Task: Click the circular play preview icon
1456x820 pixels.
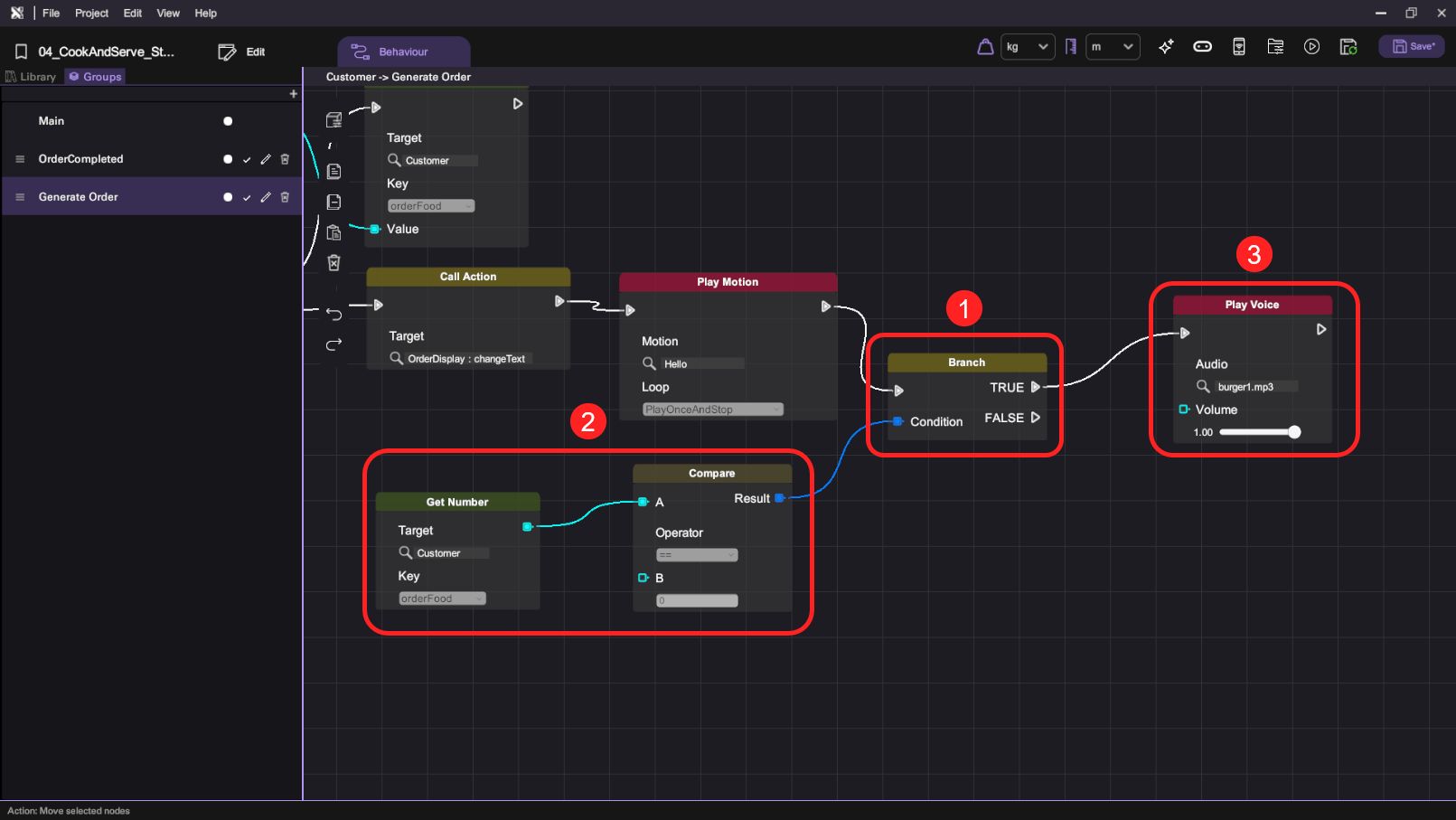Action: pos(1311,47)
